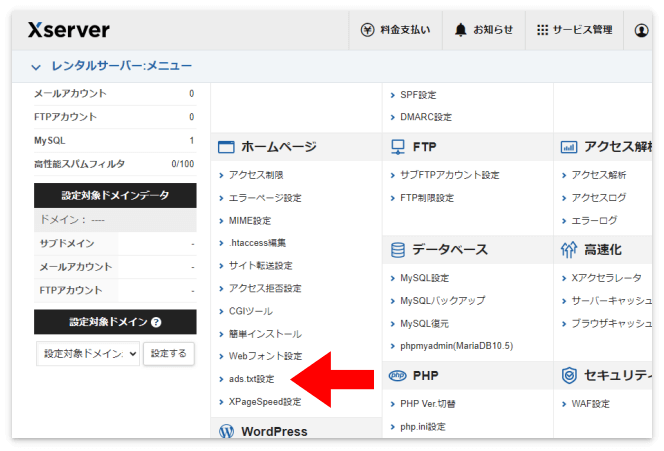Open お知らせ in the header
664x451 pixels.
(493, 30)
